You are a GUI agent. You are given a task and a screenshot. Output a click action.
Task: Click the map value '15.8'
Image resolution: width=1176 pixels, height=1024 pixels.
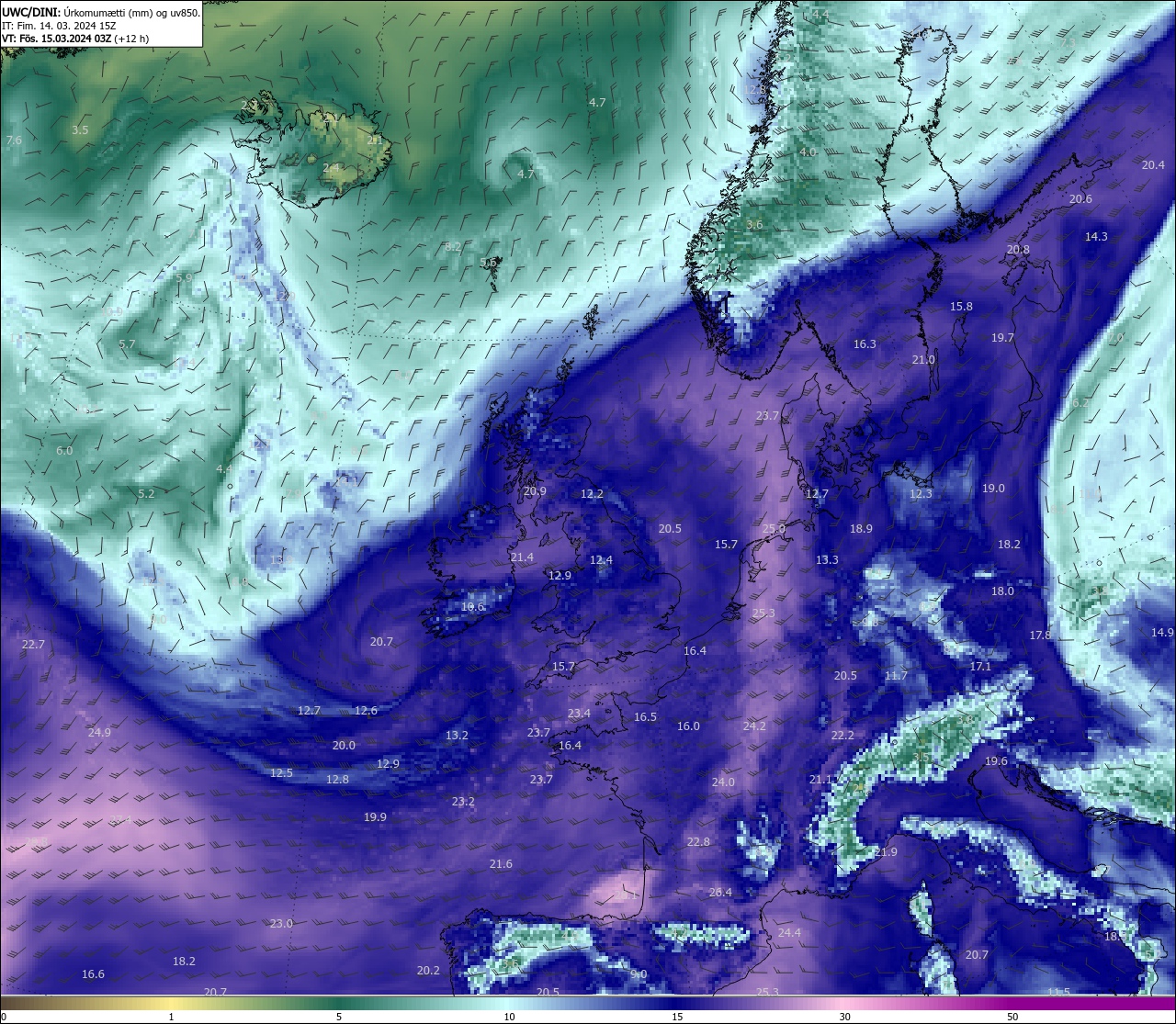coord(961,307)
